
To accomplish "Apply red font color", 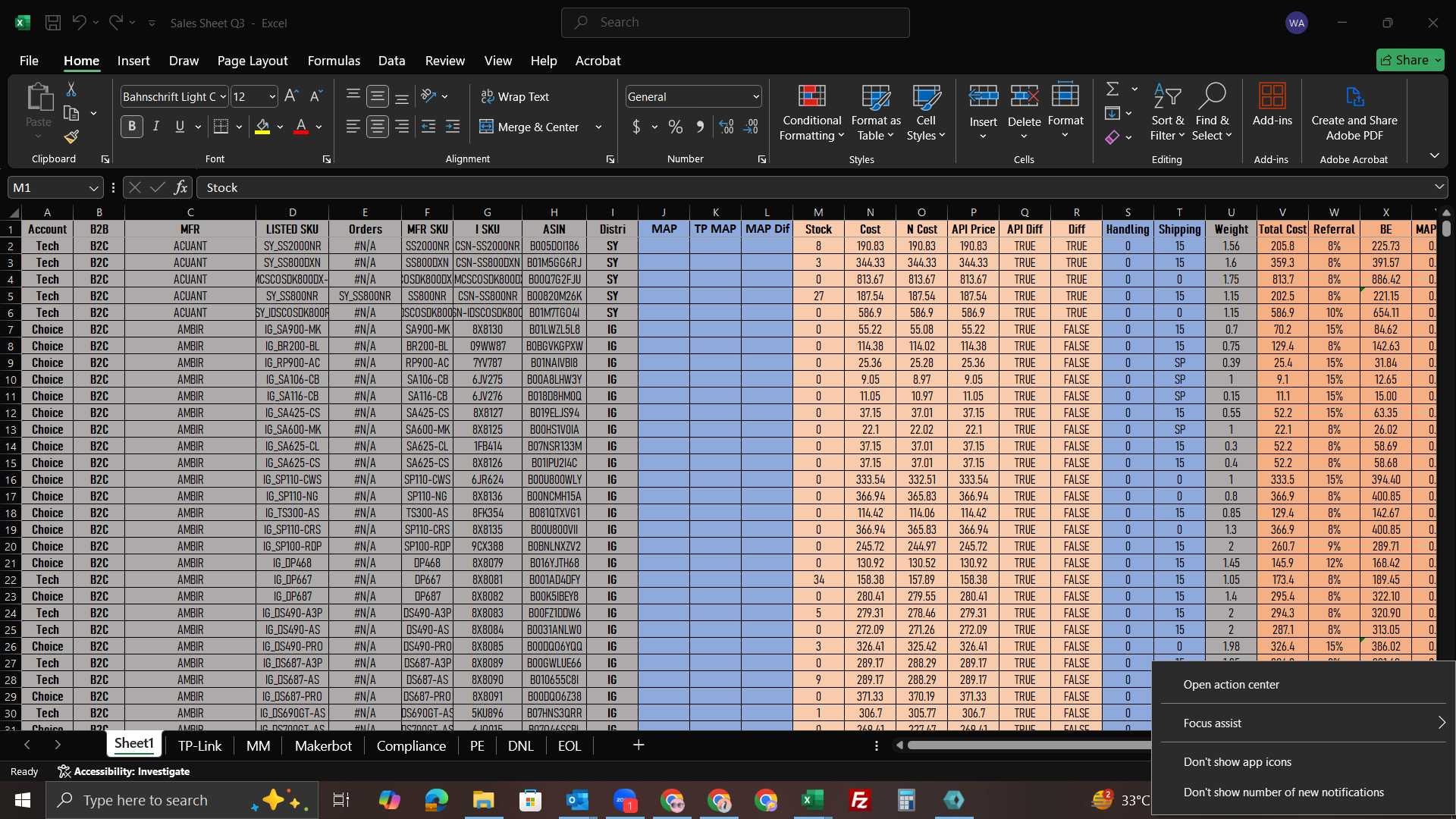I will 301,127.
